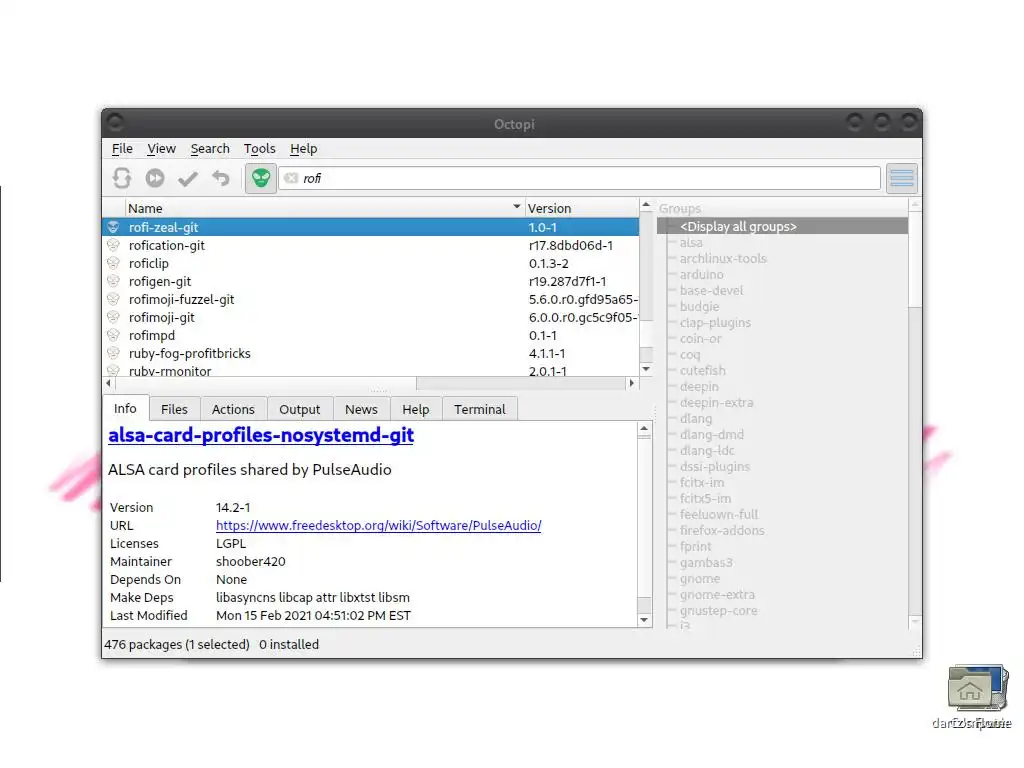This screenshot has height=768, width=1024.
Task: Open the freedesktop PulseAudio URL link
Action: point(379,526)
